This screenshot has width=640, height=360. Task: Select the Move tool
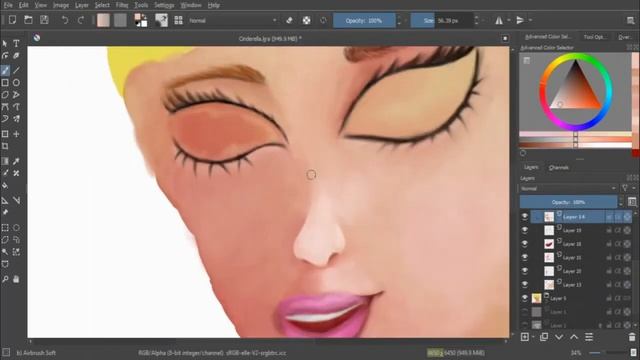(x=16, y=134)
